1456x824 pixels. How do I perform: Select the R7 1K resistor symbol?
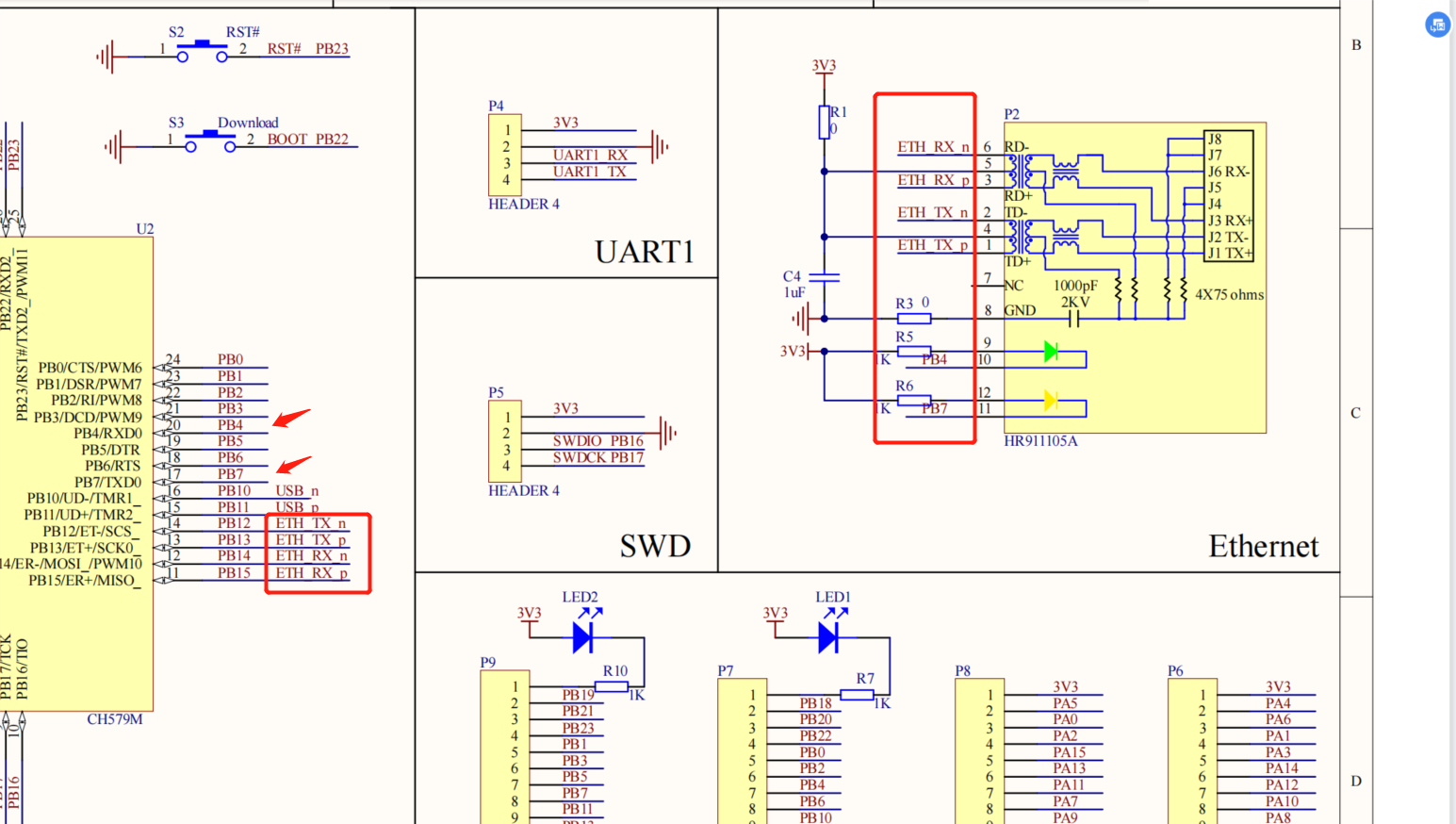pos(857,695)
